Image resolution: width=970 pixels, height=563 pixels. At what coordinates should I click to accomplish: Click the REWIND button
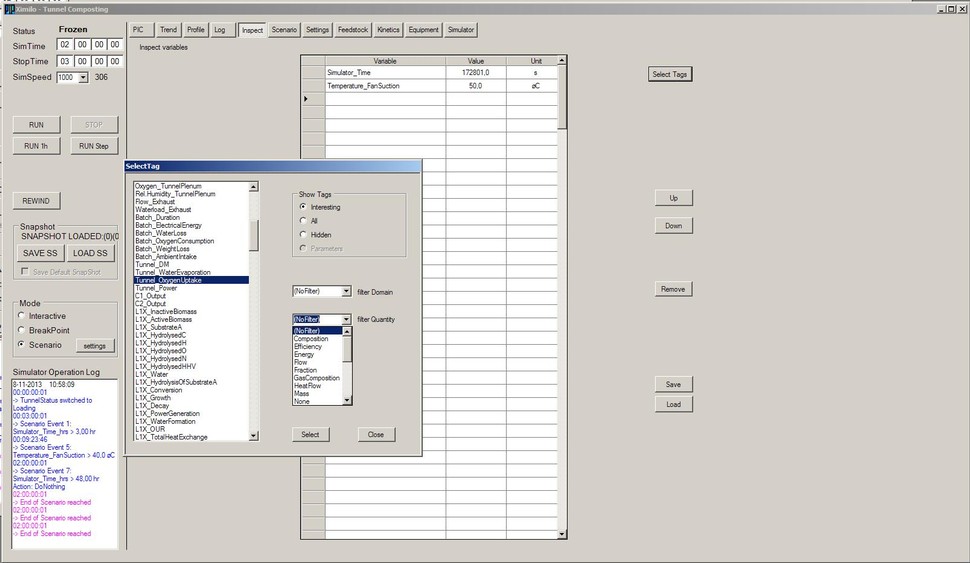click(36, 201)
